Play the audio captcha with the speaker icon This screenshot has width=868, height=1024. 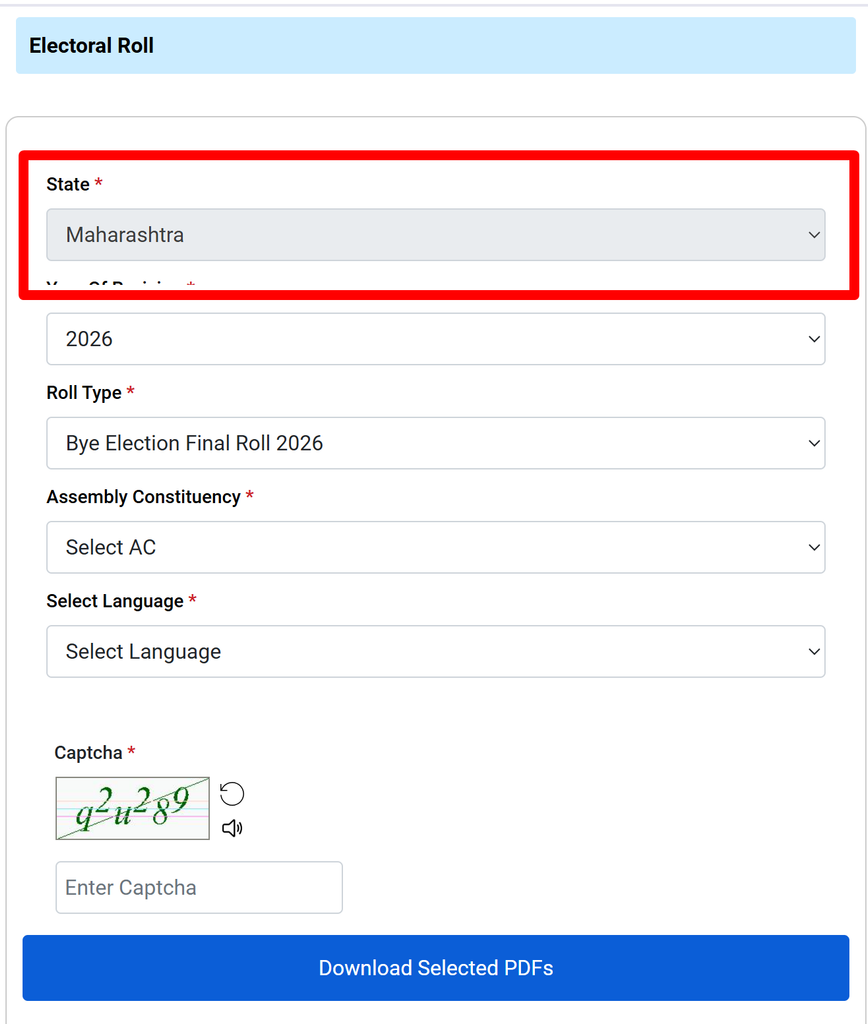pos(232,829)
